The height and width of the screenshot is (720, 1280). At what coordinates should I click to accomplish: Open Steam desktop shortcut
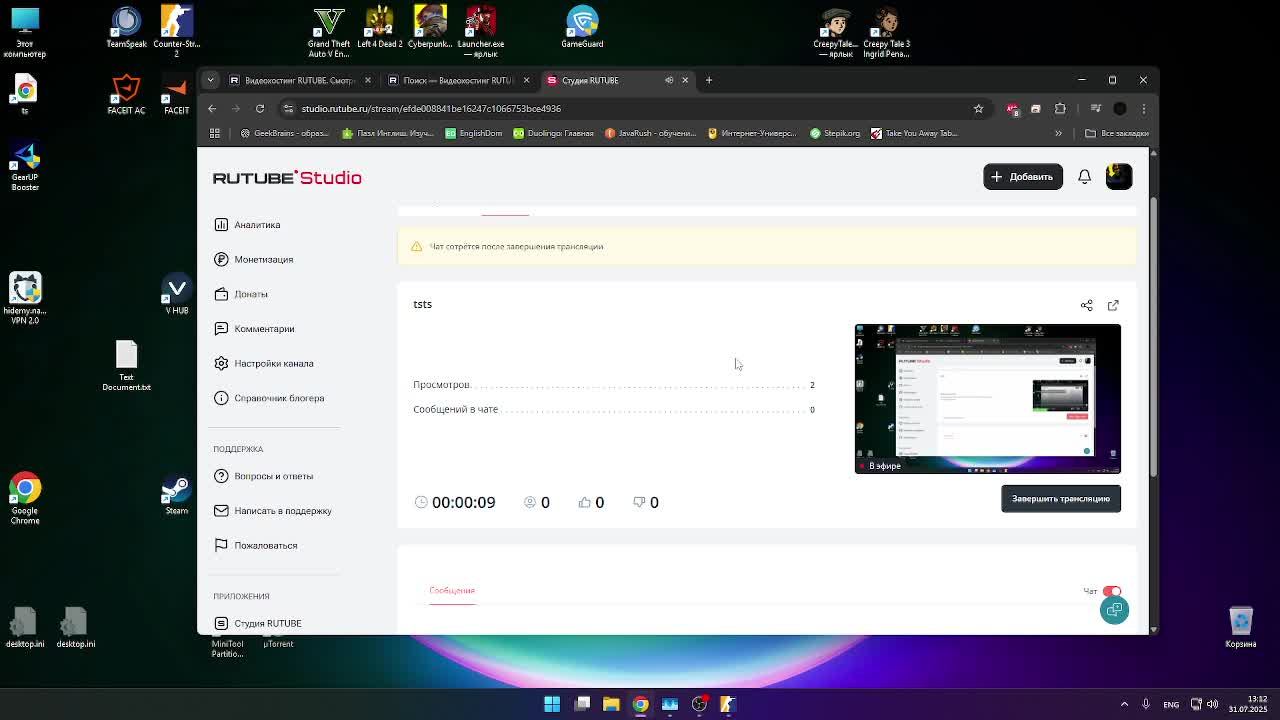177,496
